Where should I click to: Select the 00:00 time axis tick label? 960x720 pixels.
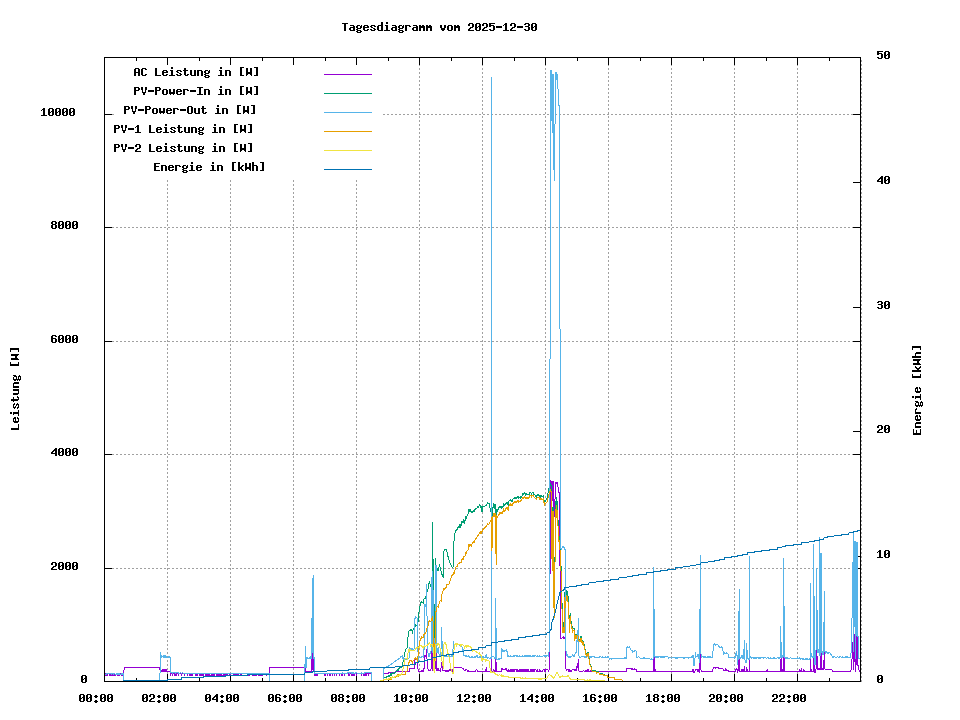(x=96, y=698)
